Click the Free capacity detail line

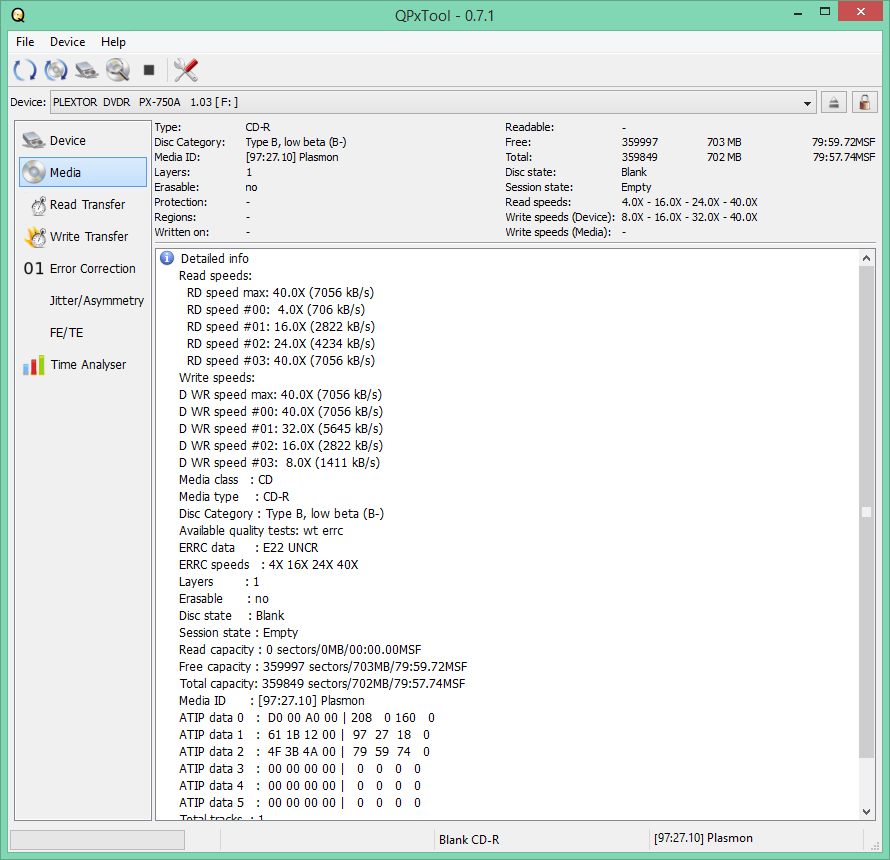coord(323,666)
